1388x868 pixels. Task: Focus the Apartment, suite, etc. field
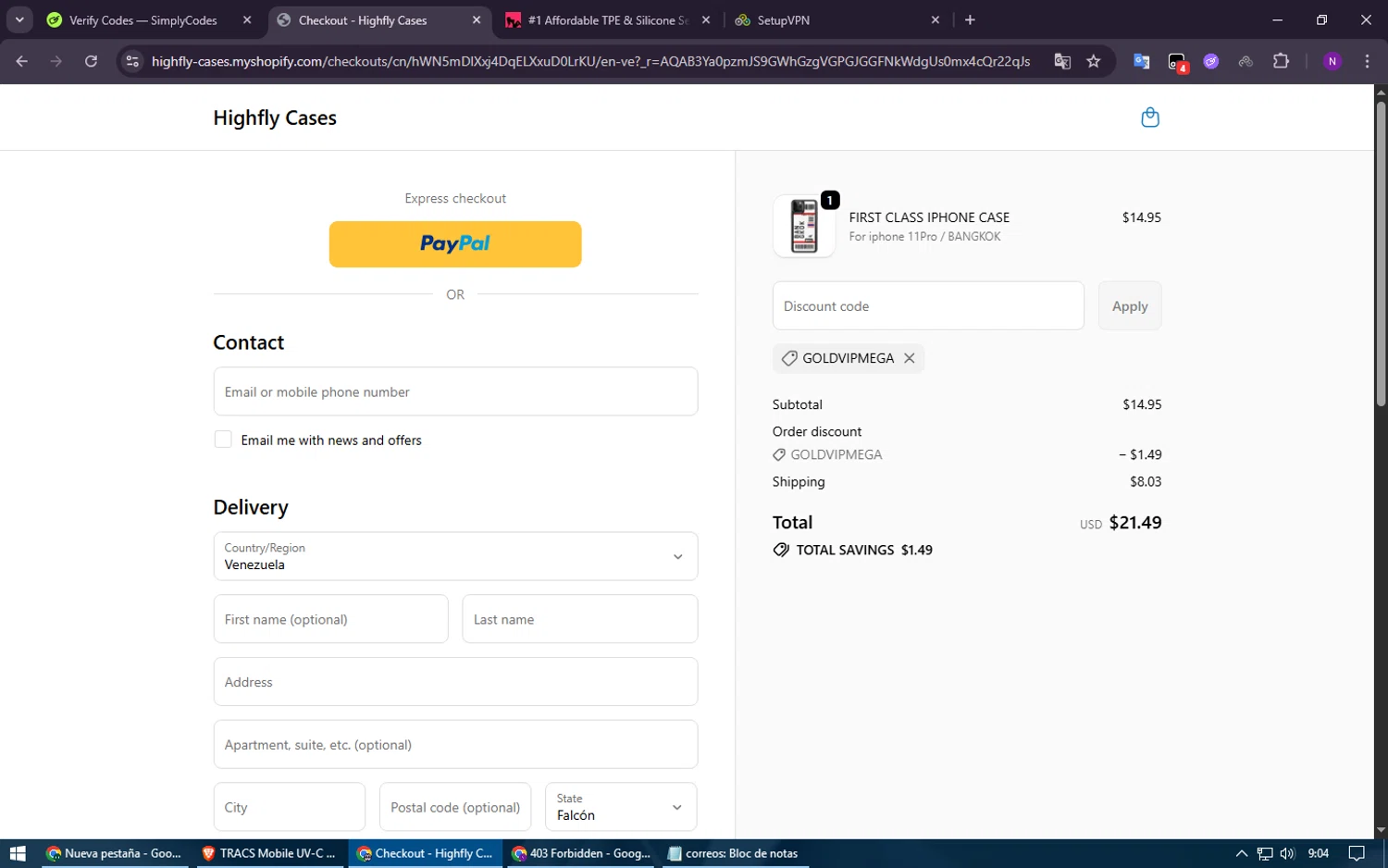(455, 745)
